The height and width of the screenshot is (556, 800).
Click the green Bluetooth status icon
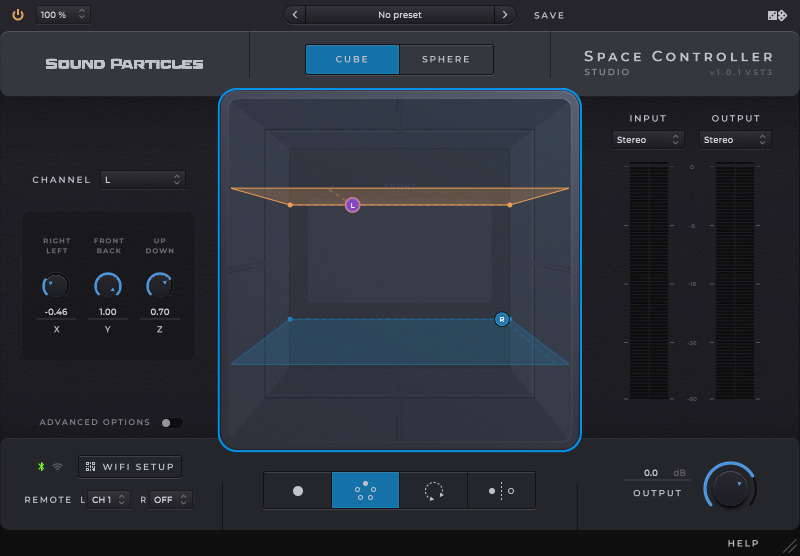point(41,466)
